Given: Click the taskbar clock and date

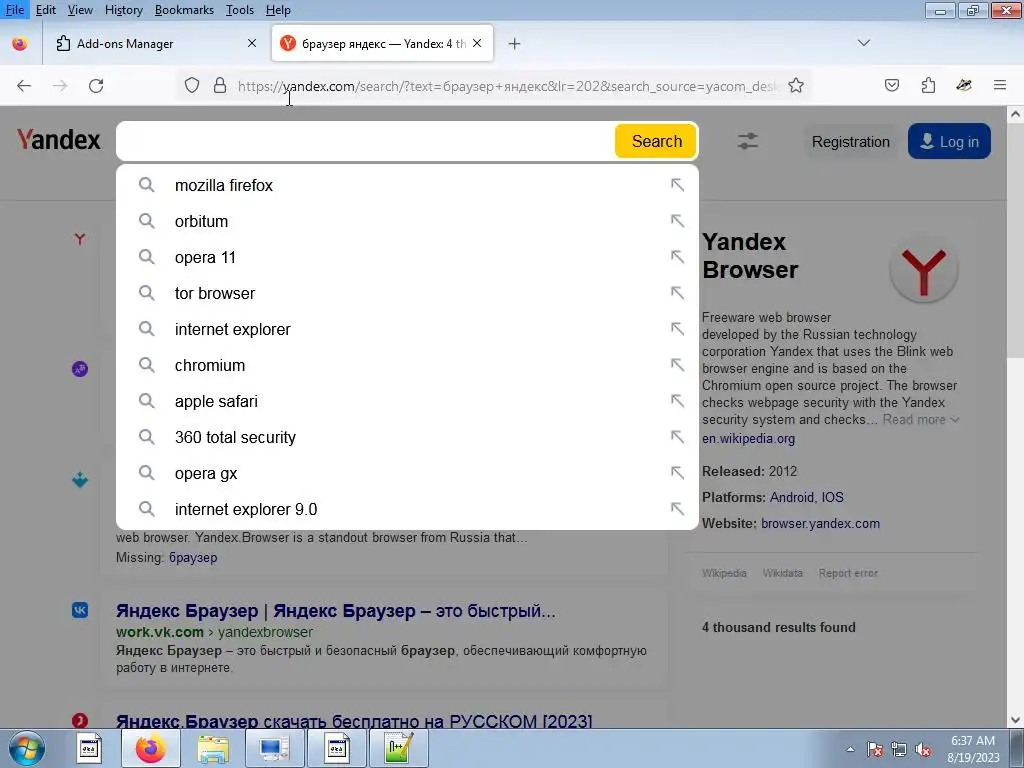Looking at the screenshot, I should click(x=973, y=749).
